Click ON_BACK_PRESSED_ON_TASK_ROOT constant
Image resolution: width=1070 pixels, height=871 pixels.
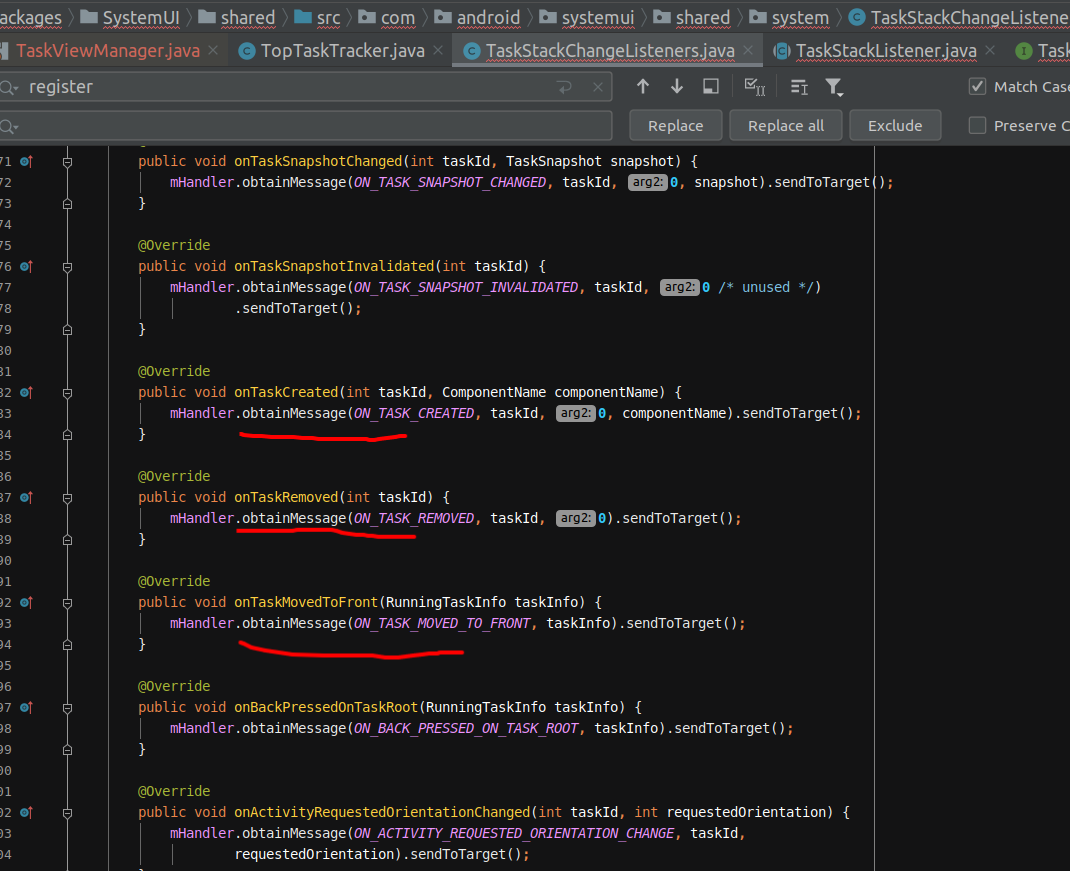[466, 729]
